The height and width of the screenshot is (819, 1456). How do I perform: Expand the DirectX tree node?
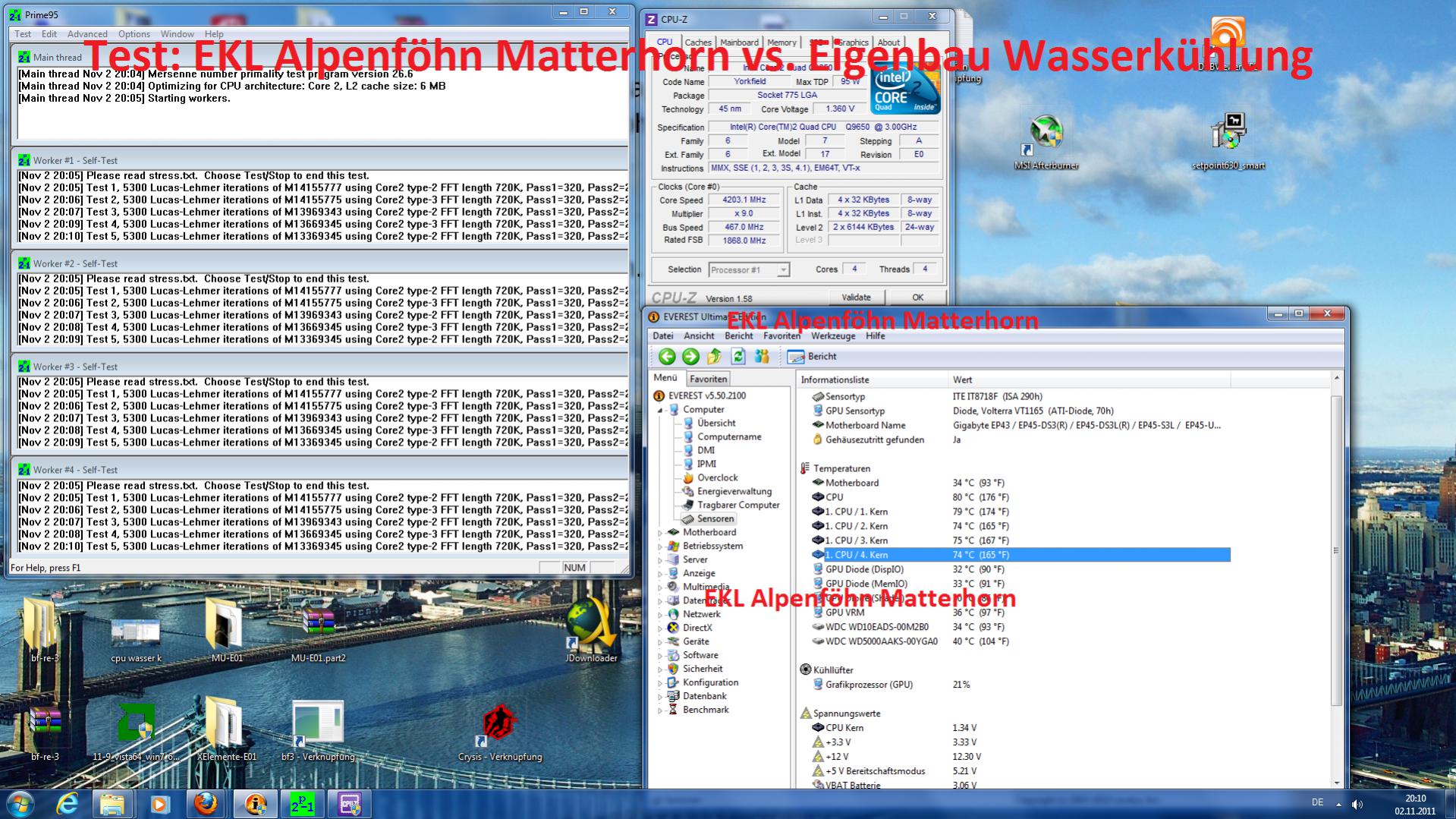[660, 628]
